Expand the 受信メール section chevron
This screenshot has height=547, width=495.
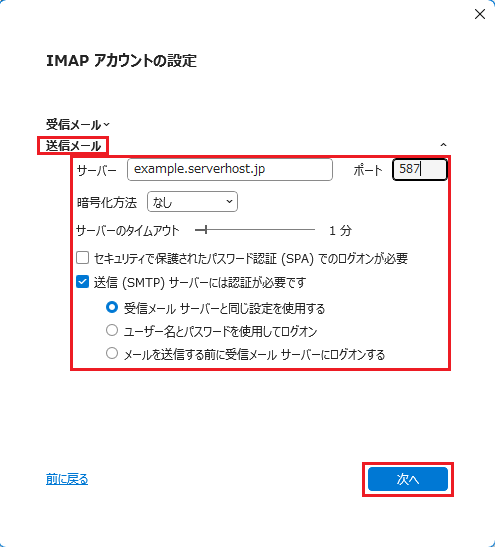tap(107, 125)
